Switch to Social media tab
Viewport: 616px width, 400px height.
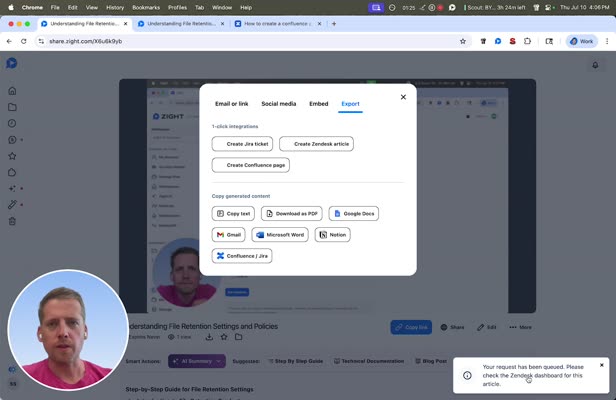[x=279, y=104]
